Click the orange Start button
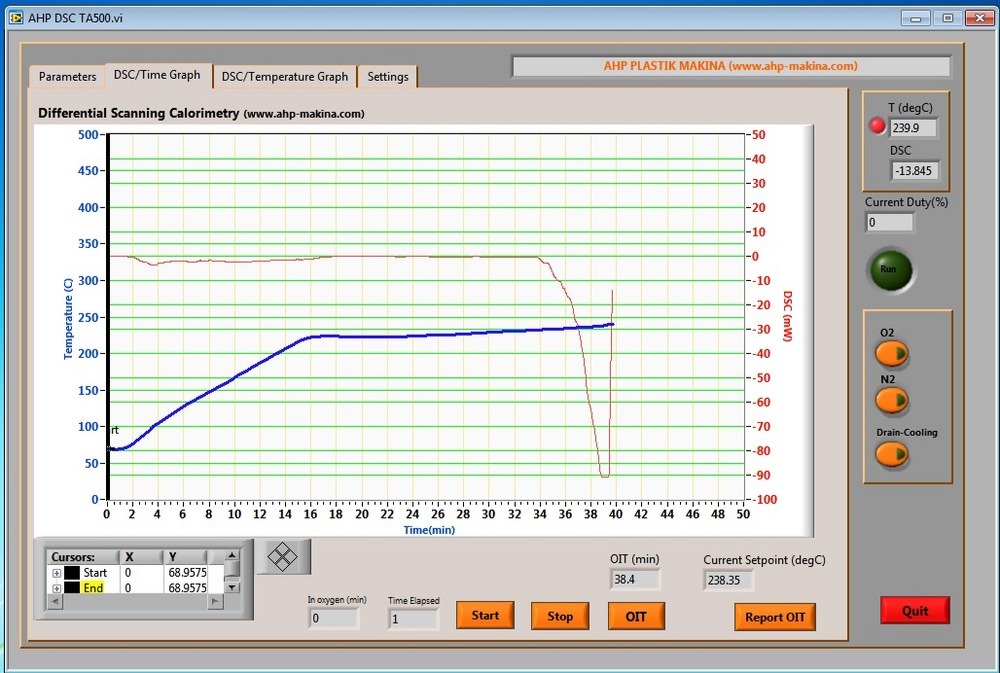 485,616
